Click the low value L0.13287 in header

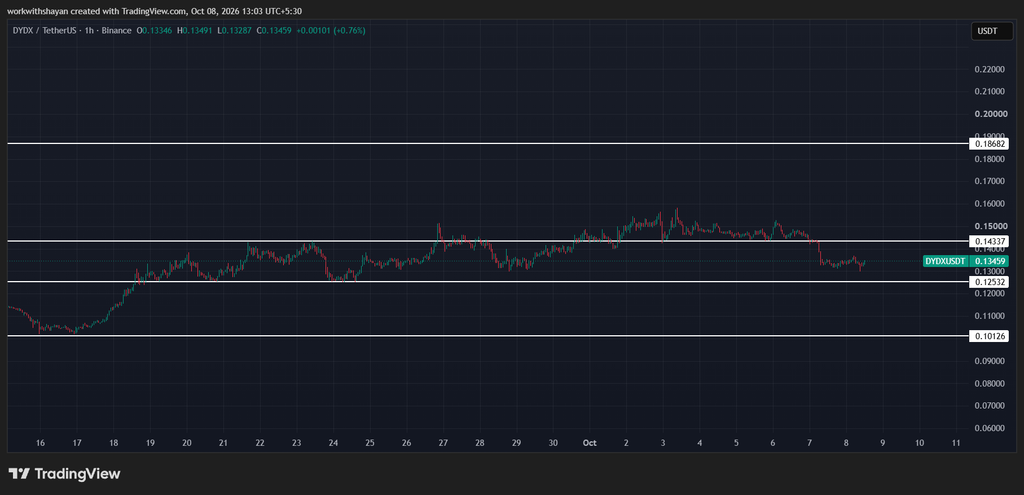(x=236, y=30)
